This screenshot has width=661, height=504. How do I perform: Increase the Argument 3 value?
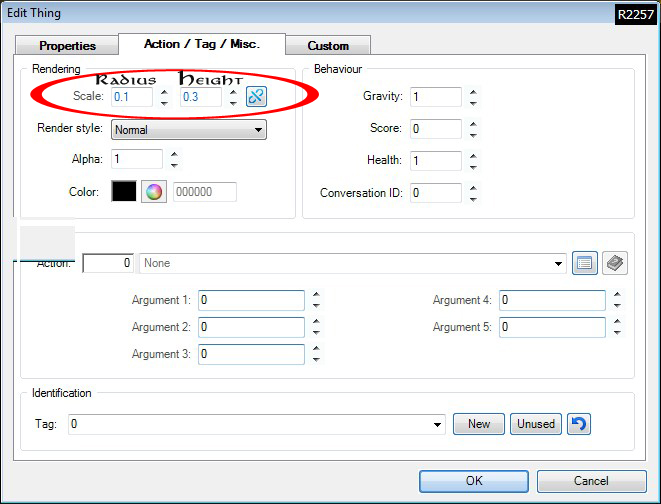[x=316, y=349]
